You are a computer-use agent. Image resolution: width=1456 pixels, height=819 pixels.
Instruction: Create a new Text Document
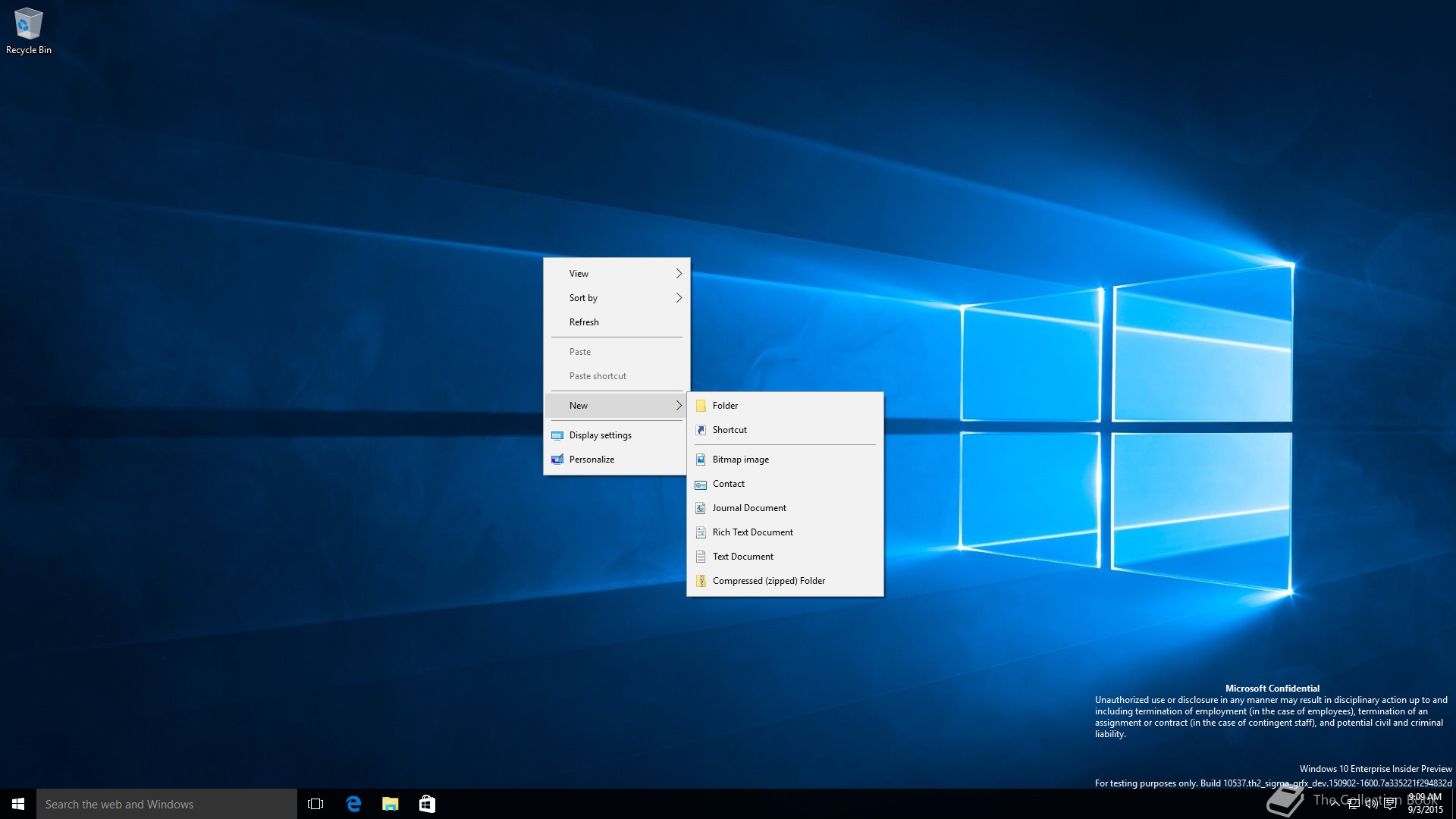point(785,557)
